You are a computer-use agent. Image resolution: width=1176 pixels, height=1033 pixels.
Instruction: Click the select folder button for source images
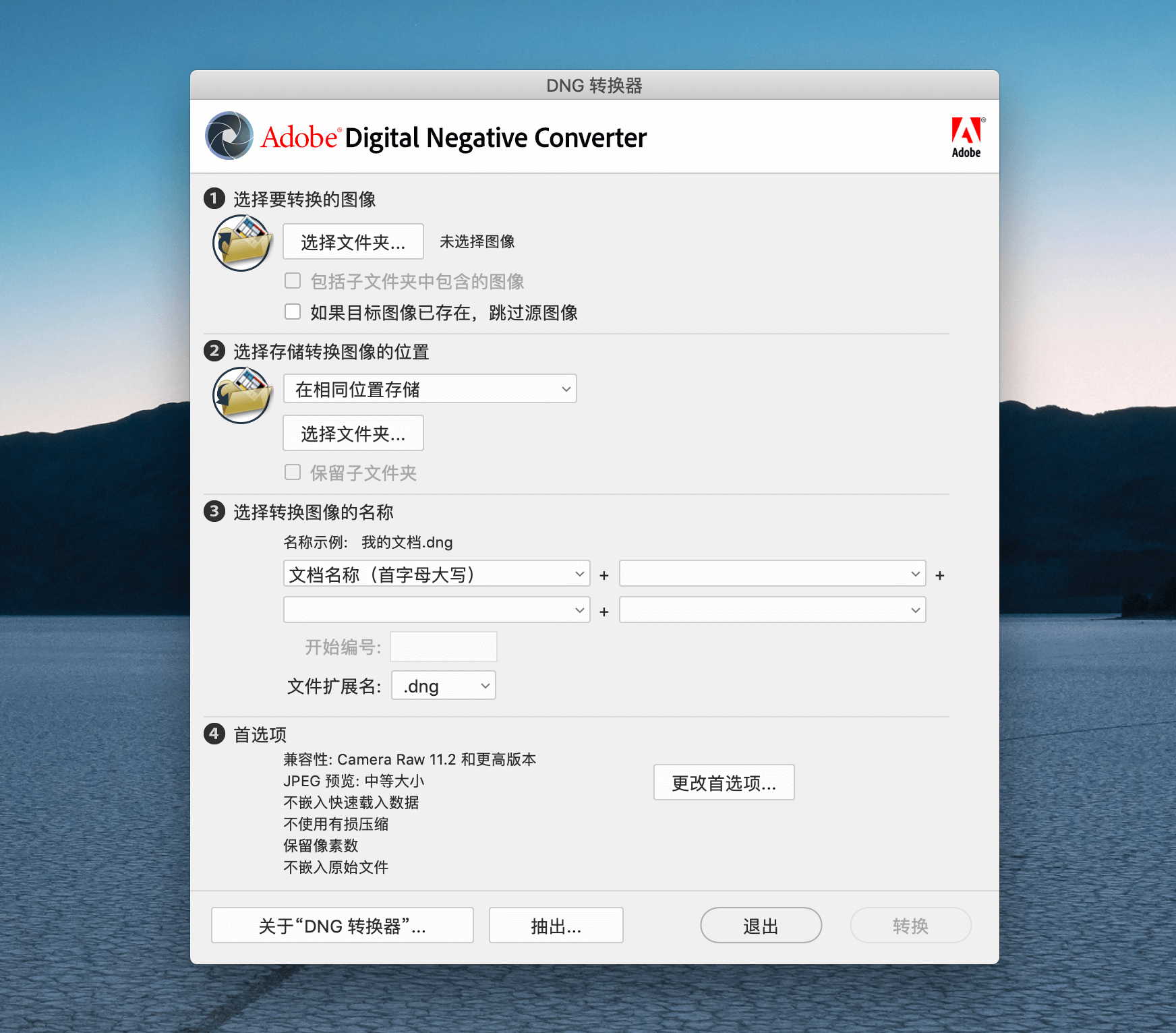click(x=353, y=241)
